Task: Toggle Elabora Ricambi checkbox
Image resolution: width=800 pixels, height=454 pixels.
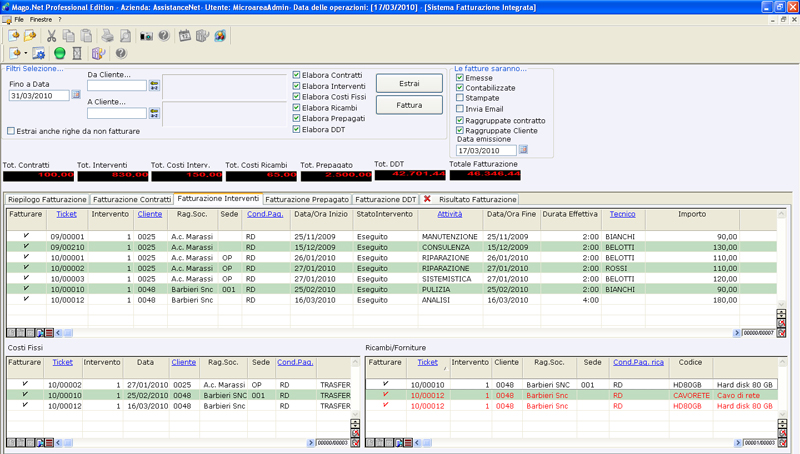Action: [x=296, y=108]
